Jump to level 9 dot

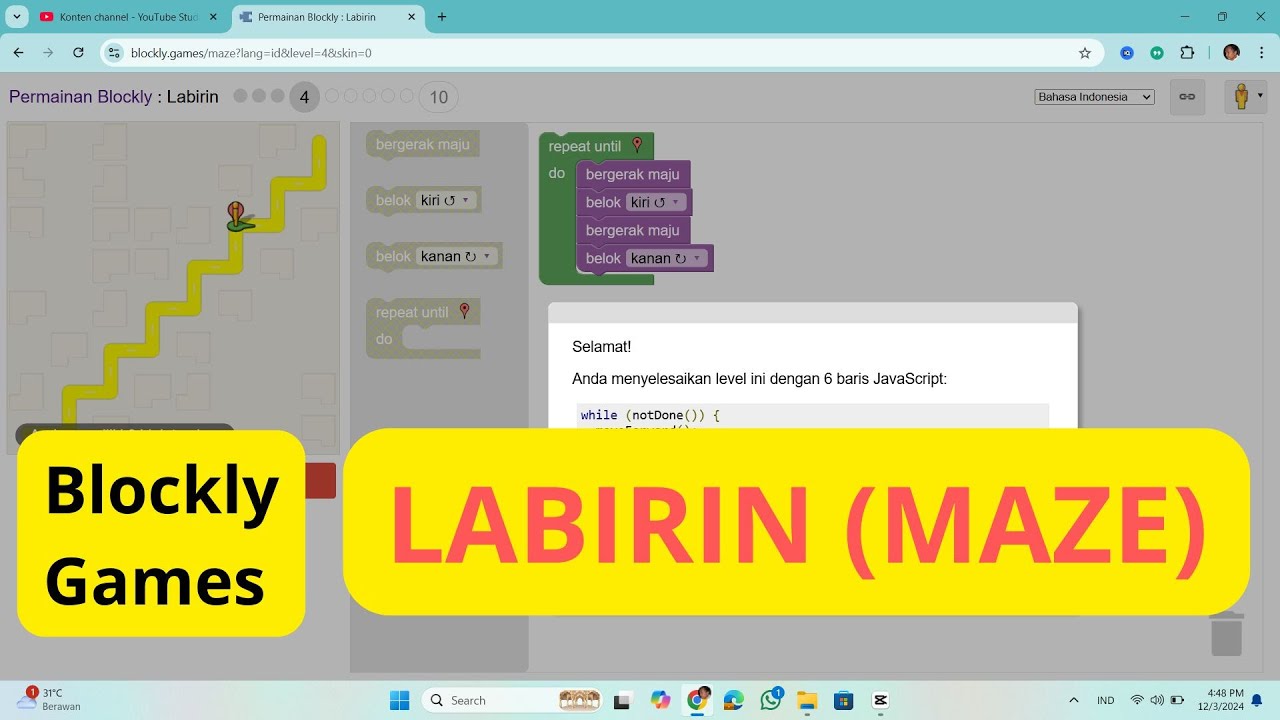click(406, 96)
